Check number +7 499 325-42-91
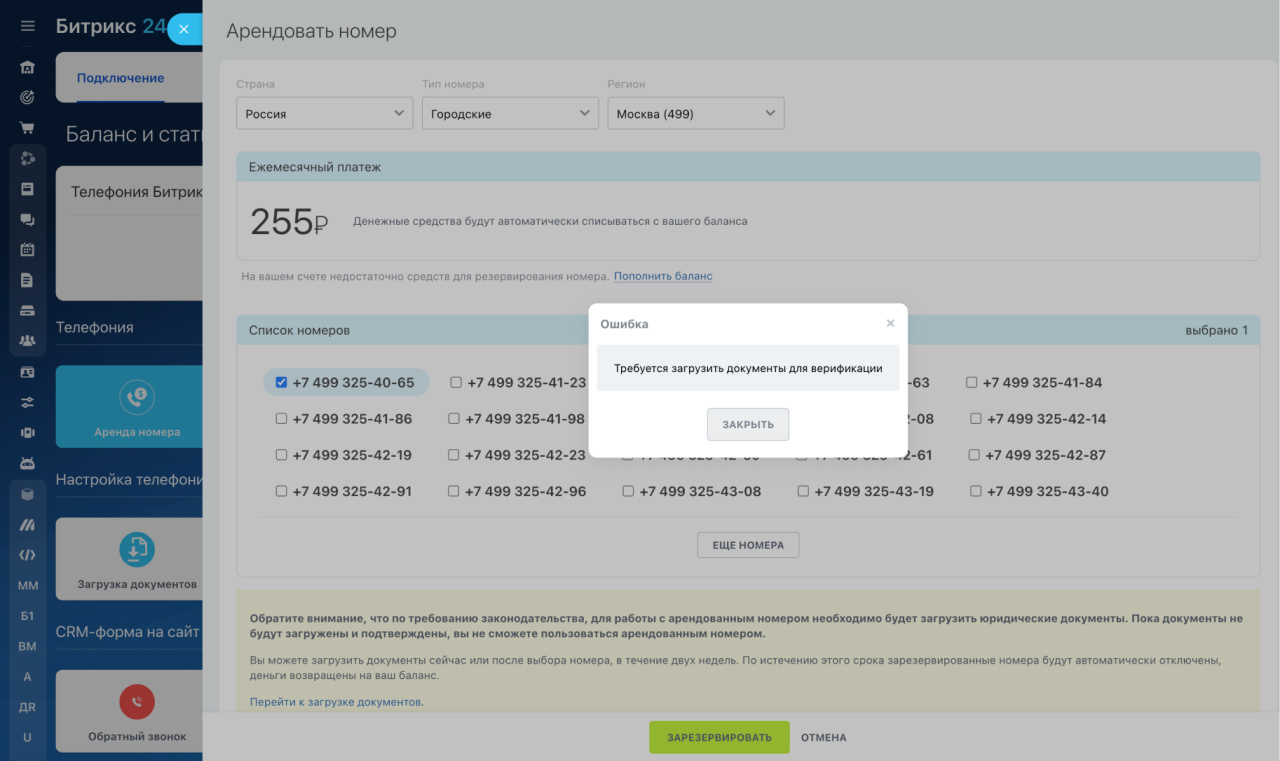The image size is (1280, 761). point(281,491)
